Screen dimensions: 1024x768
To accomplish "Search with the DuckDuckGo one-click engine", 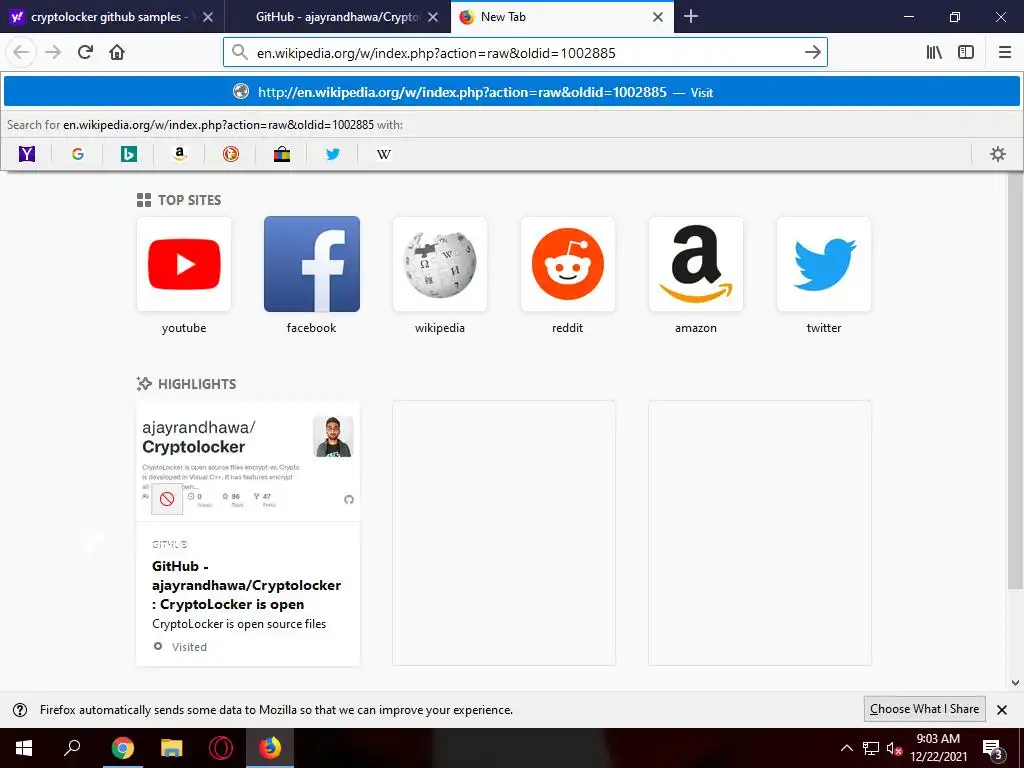I will 231,154.
